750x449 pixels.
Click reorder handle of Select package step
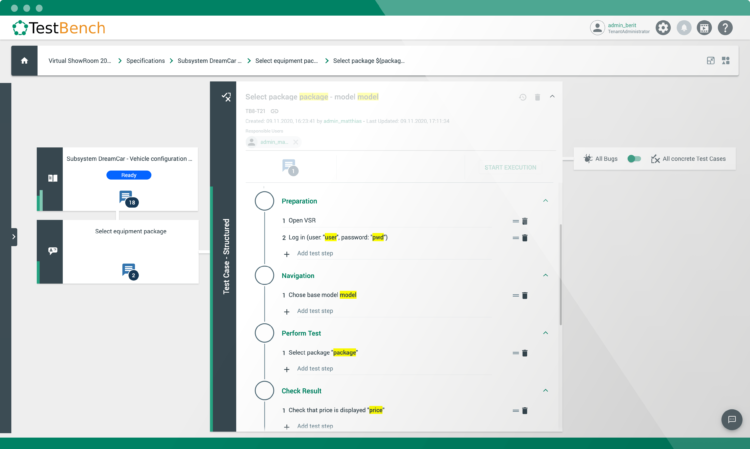tap(516, 353)
